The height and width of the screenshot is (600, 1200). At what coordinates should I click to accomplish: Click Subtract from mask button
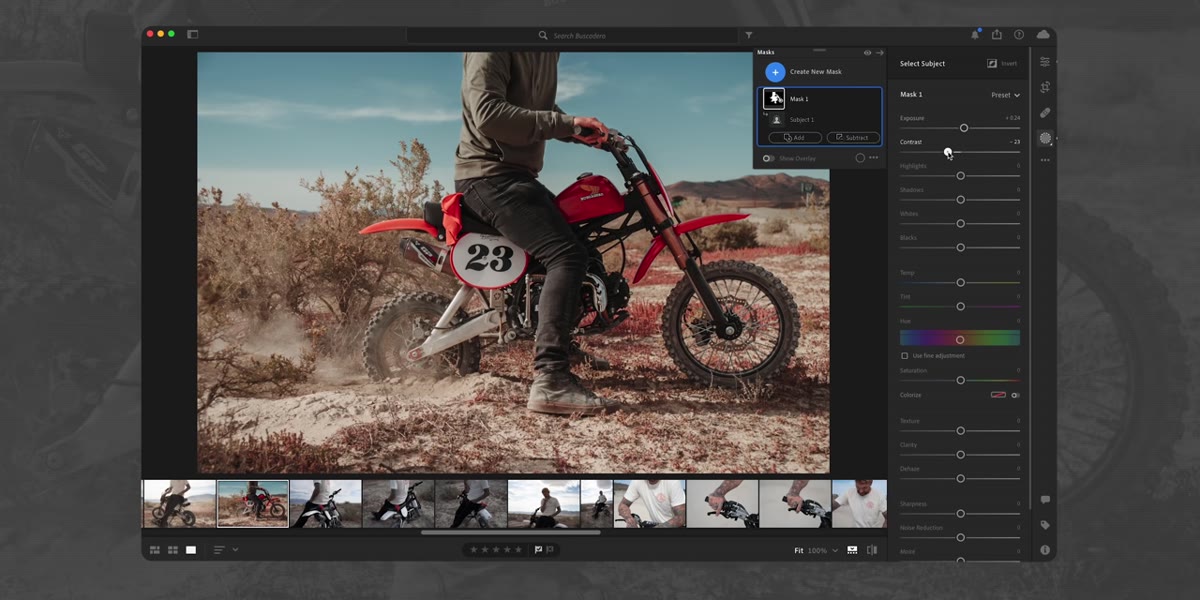tap(853, 137)
